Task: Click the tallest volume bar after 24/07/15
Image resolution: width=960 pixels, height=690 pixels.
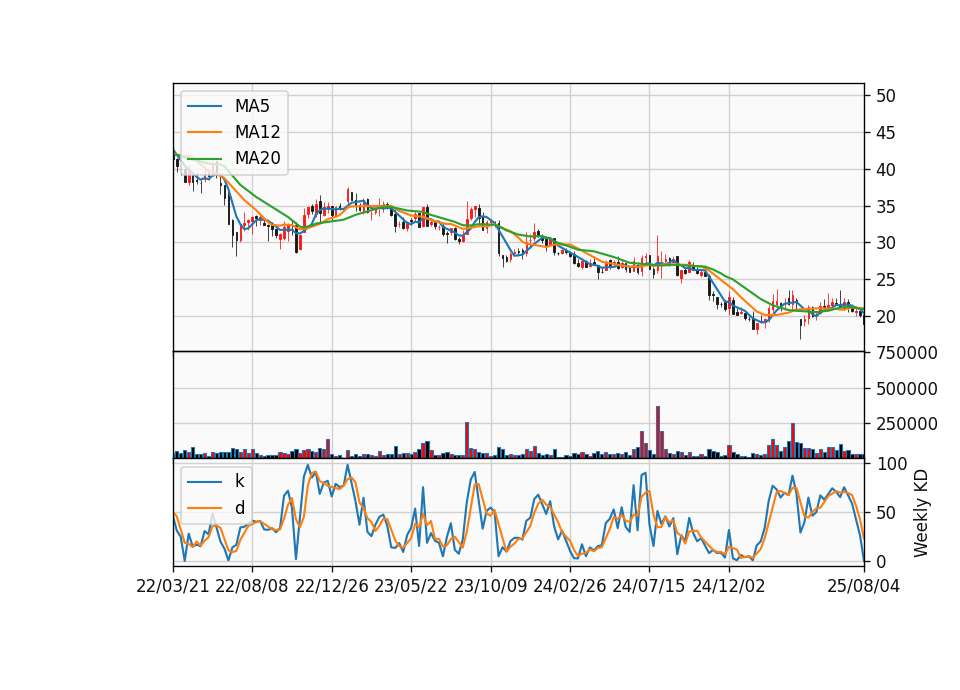Action: click(x=658, y=432)
